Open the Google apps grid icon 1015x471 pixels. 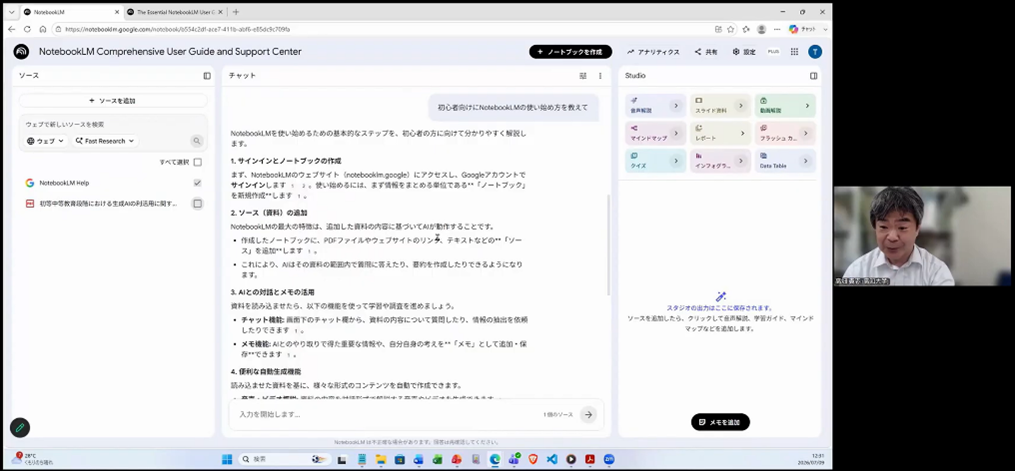(x=794, y=52)
